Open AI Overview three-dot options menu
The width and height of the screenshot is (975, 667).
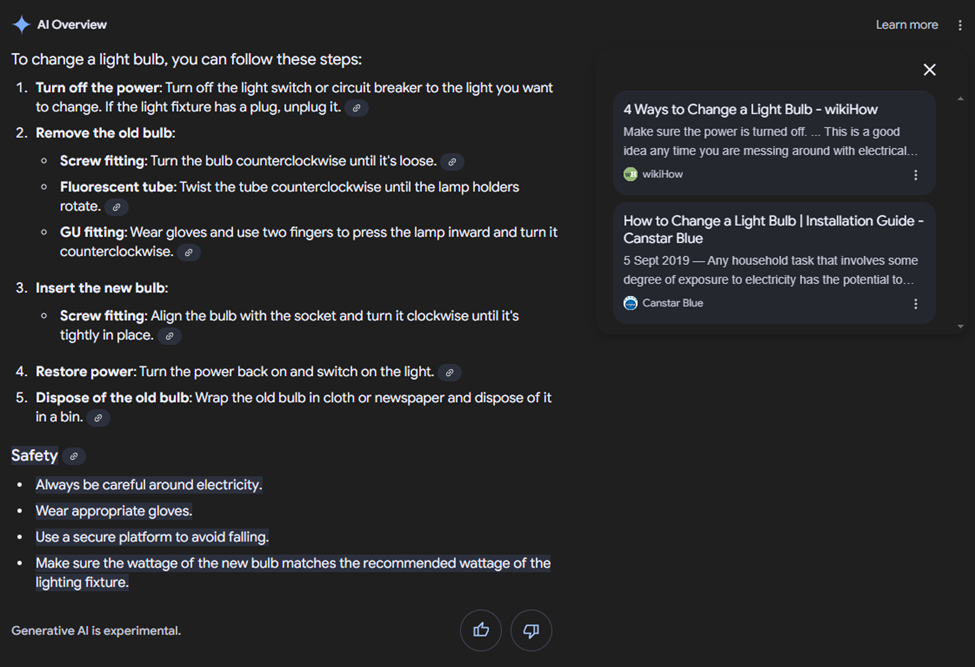coord(959,25)
